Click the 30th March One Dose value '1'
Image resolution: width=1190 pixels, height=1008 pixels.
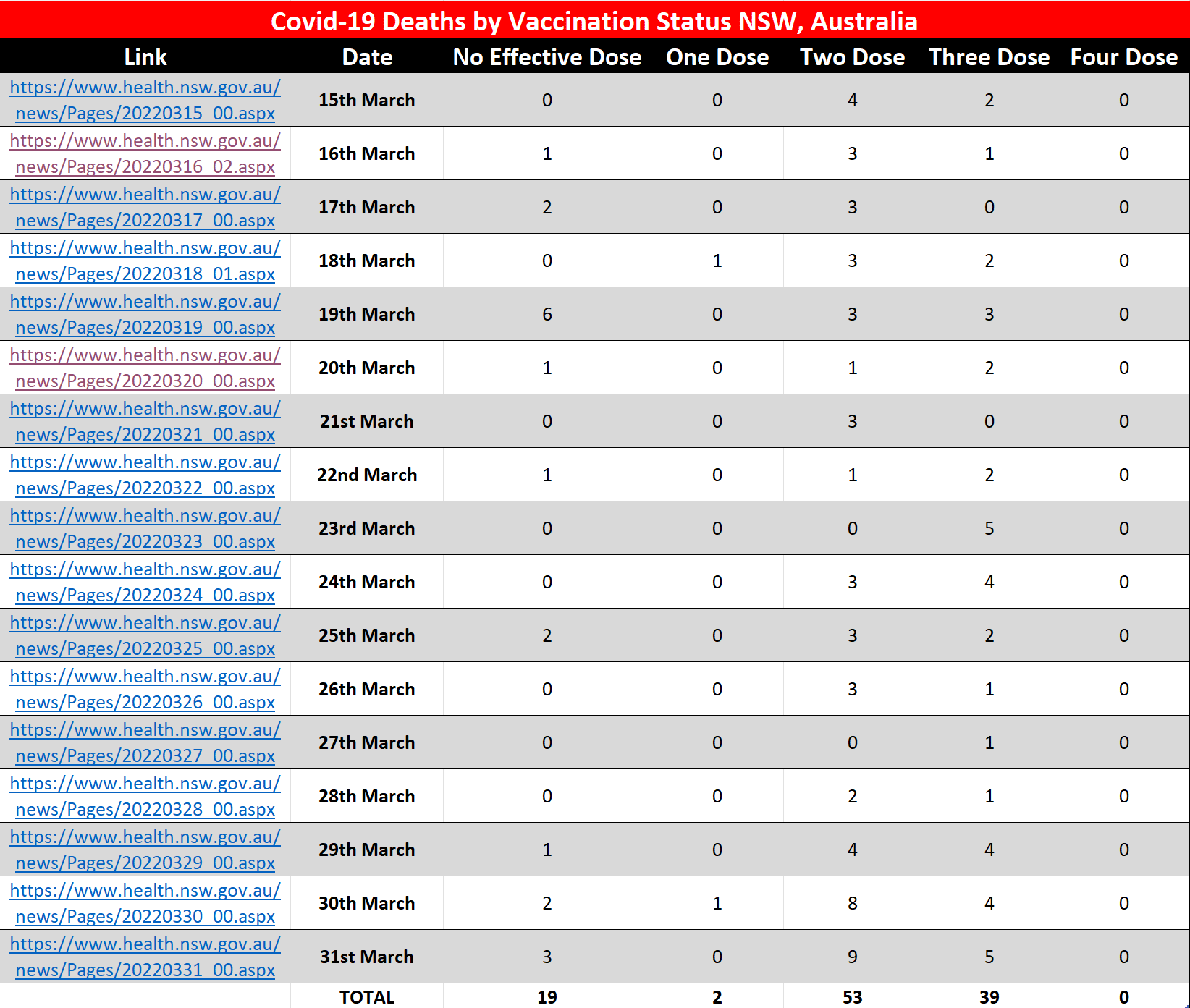coord(717,903)
